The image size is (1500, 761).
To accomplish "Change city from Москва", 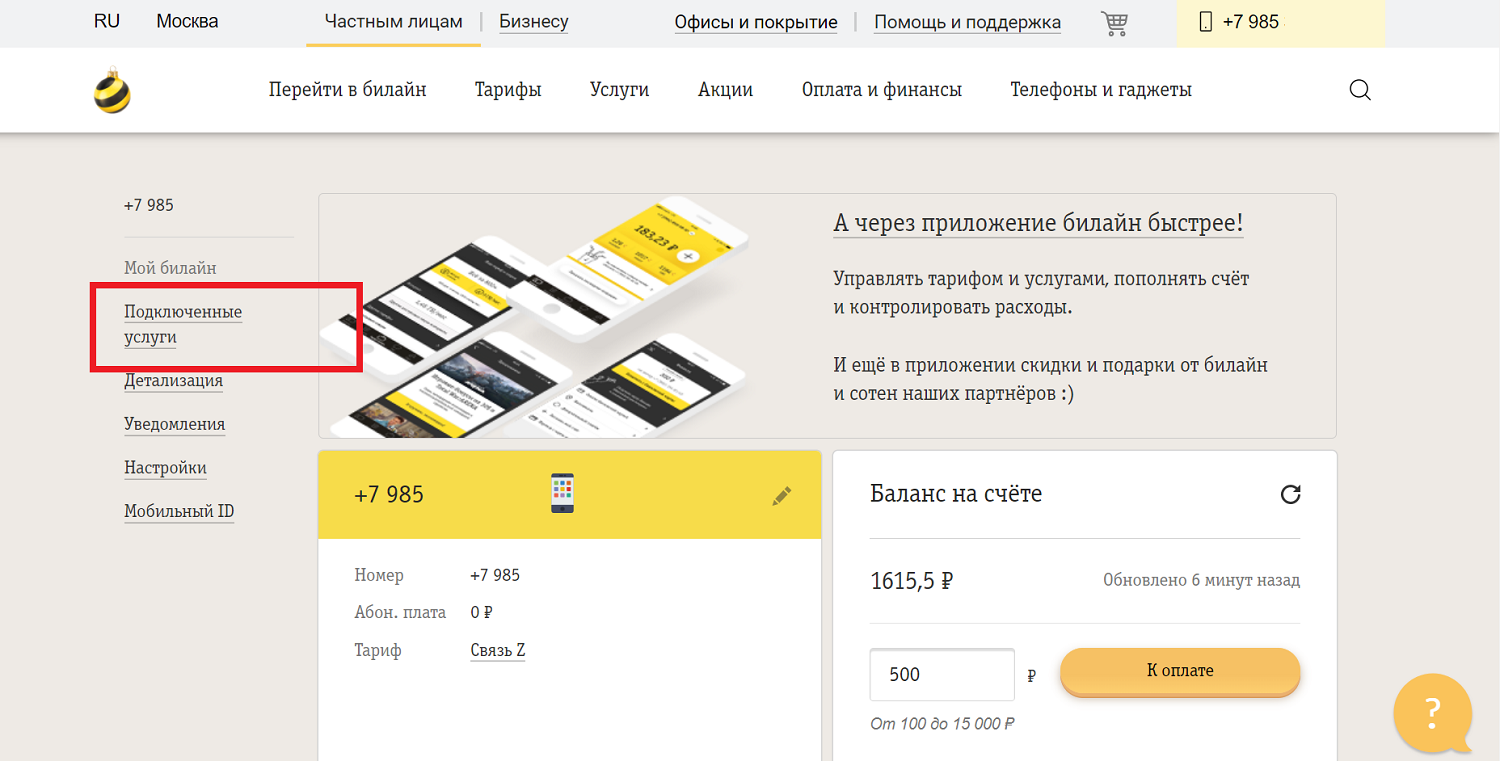I will tap(187, 21).
